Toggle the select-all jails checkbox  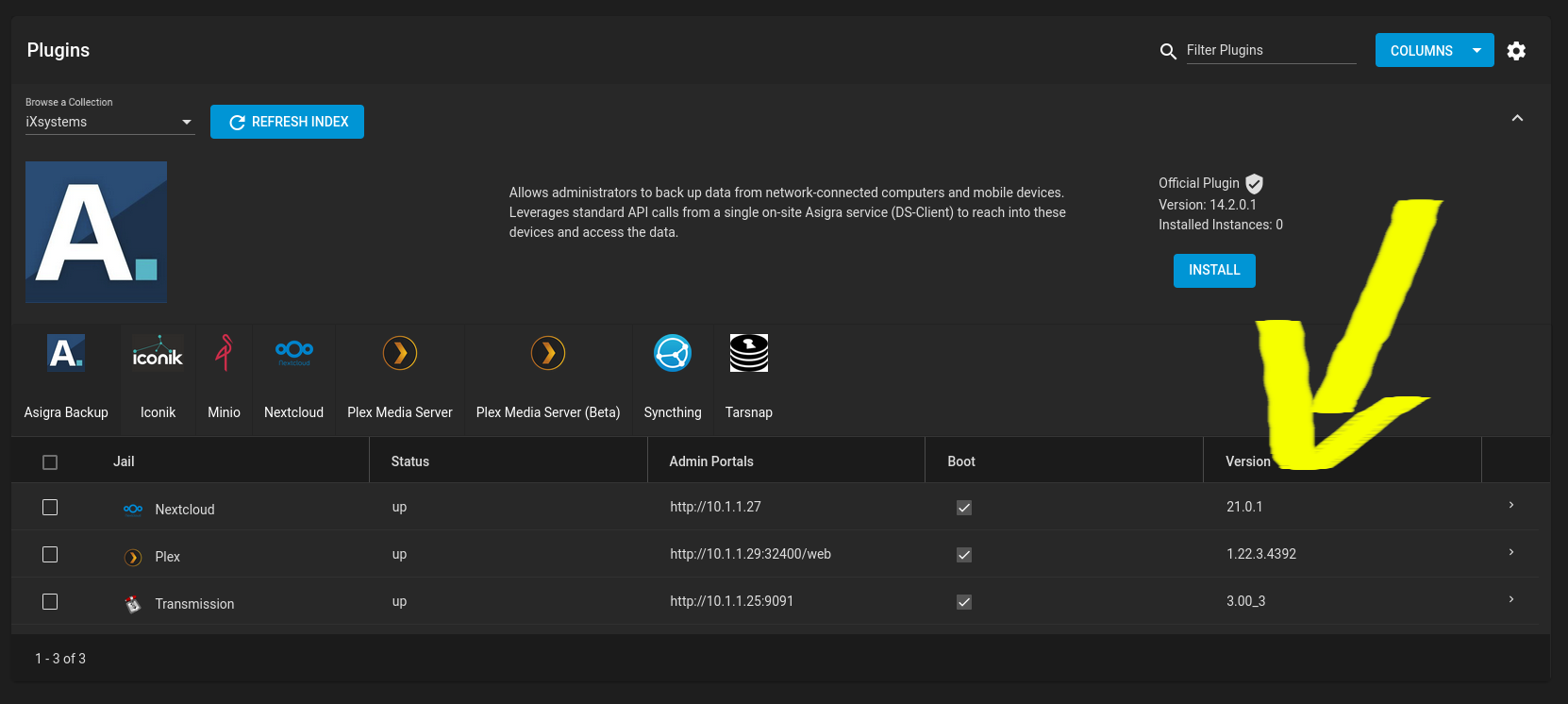[50, 462]
